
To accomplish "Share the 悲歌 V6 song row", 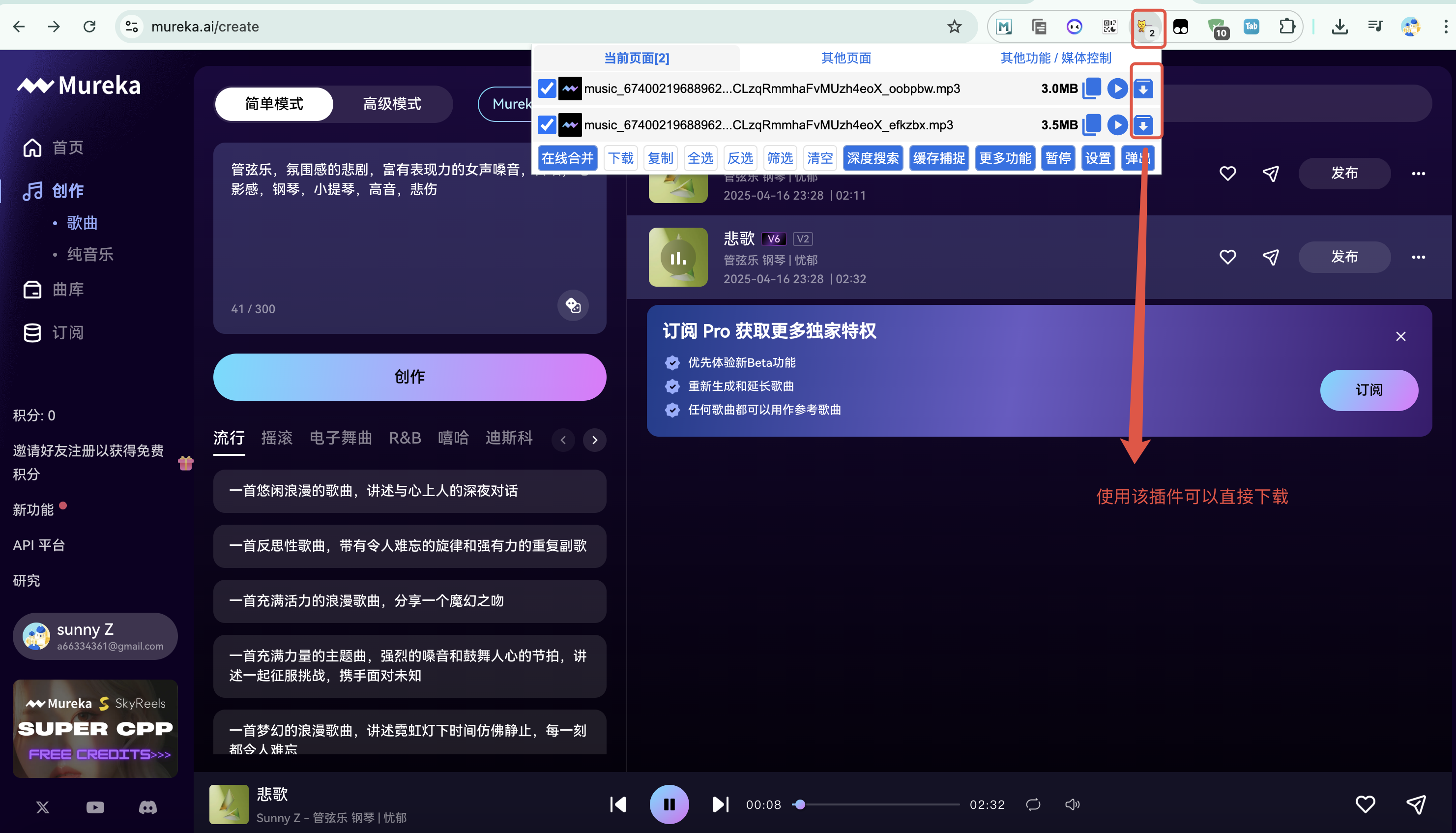I will pyautogui.click(x=1270, y=258).
